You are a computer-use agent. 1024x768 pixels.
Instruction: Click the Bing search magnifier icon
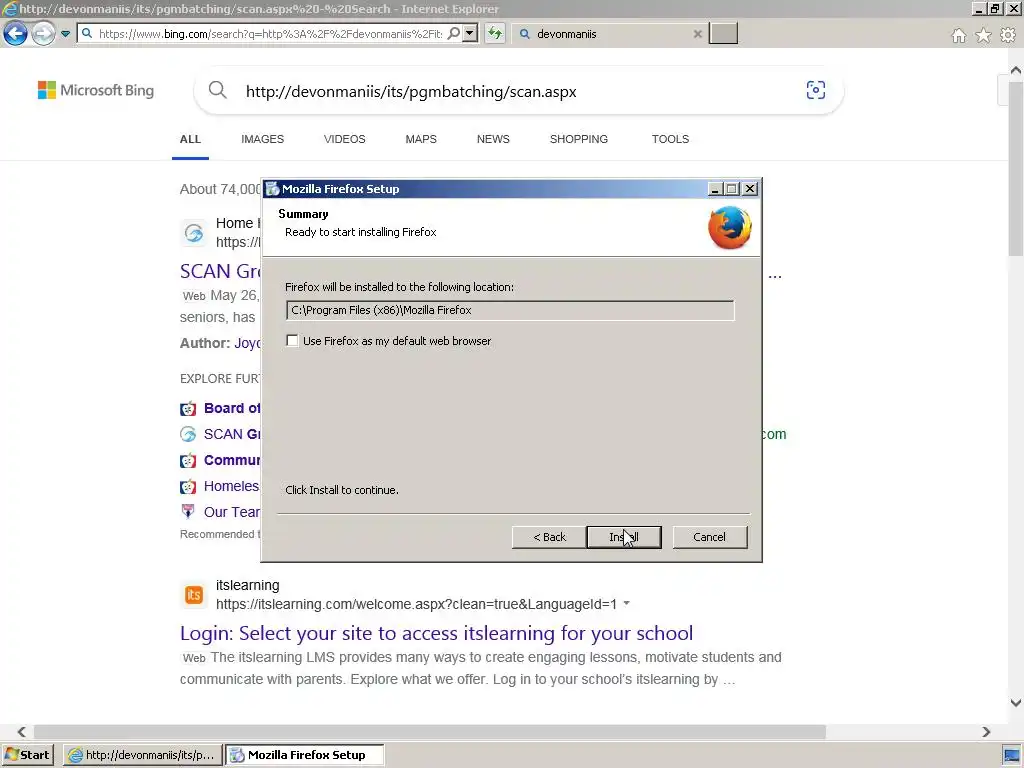[217, 90]
